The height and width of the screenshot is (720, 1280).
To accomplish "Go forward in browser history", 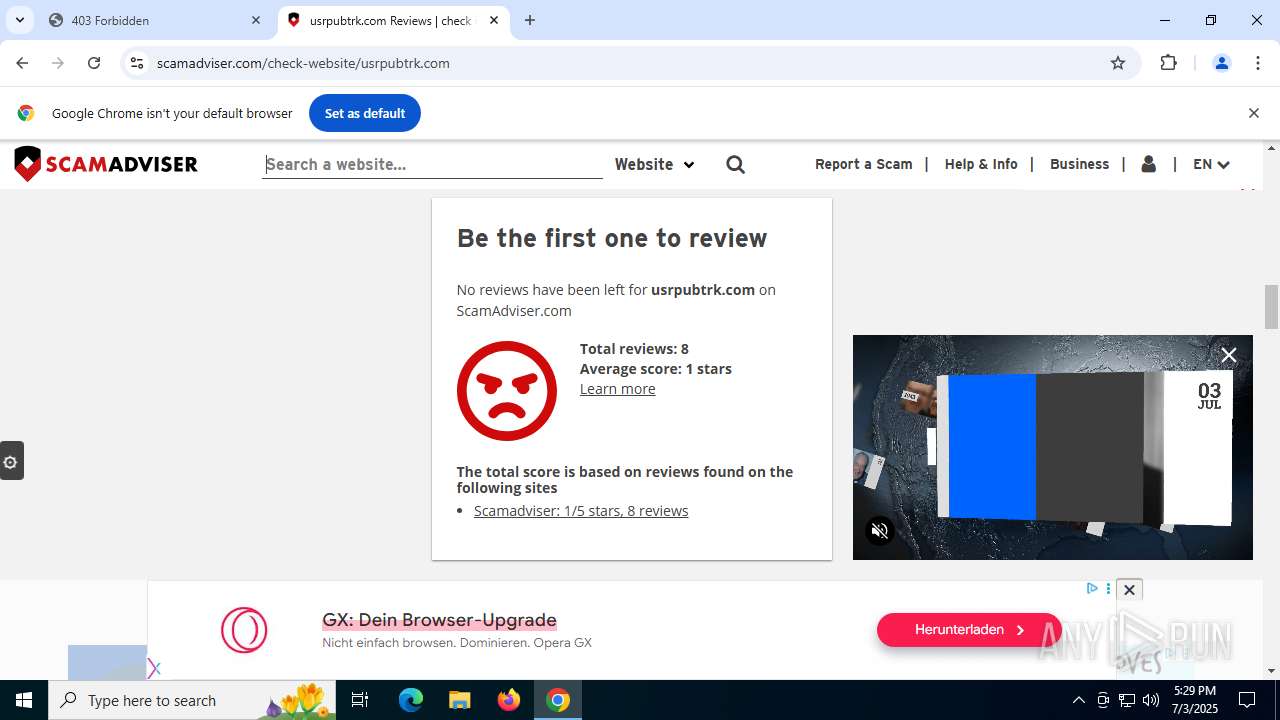I will pyautogui.click(x=58, y=63).
